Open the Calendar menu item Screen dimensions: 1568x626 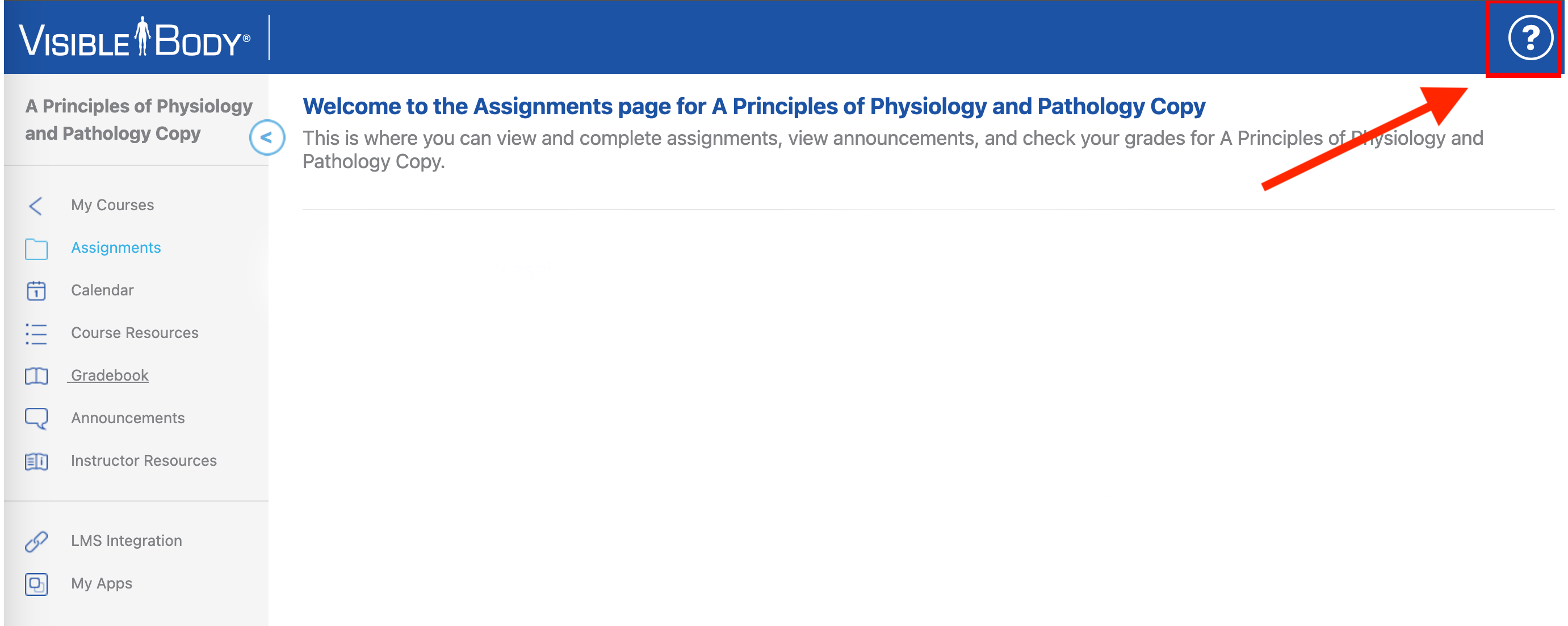(x=102, y=290)
